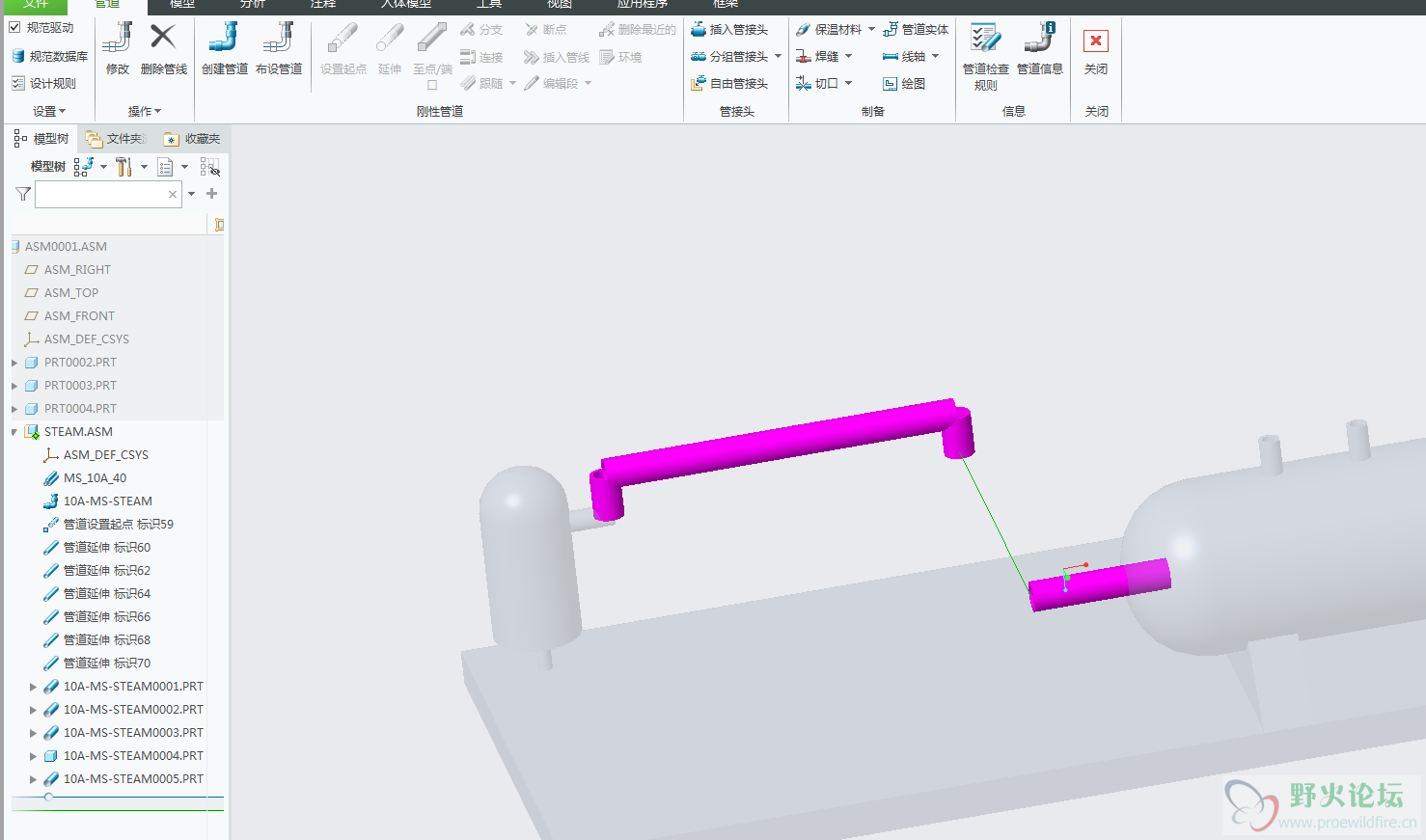Screen dimensions: 1426x840
Task: Click the insert-here slider handle in tree
Action: pos(48,797)
